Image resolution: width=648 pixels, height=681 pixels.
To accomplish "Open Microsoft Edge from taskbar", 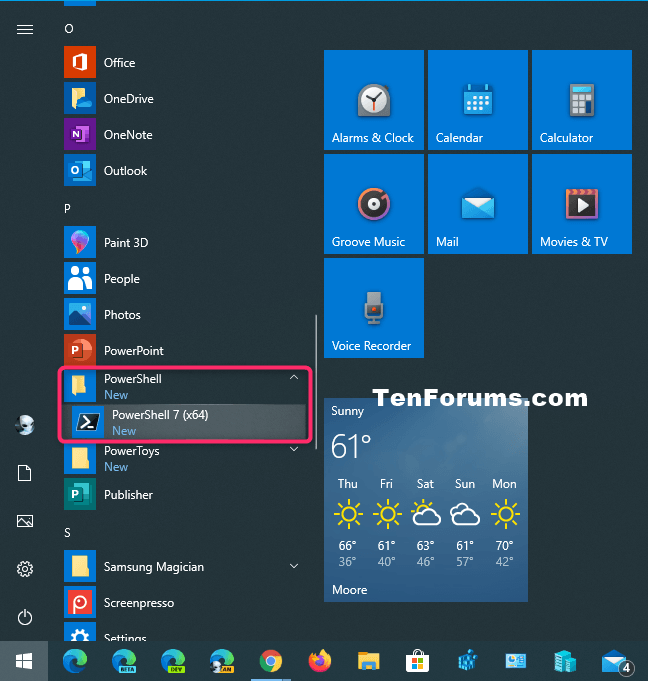I will [75, 661].
